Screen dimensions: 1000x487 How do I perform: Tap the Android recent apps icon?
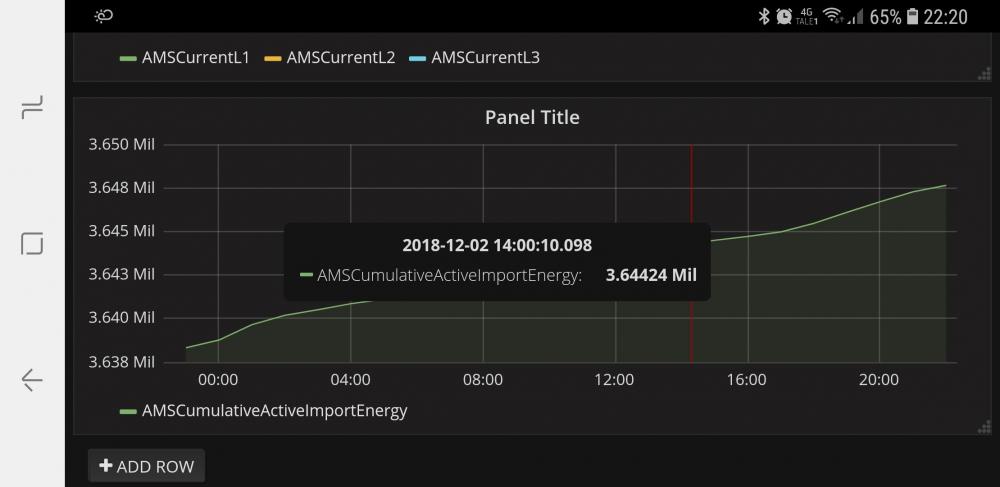[x=32, y=108]
